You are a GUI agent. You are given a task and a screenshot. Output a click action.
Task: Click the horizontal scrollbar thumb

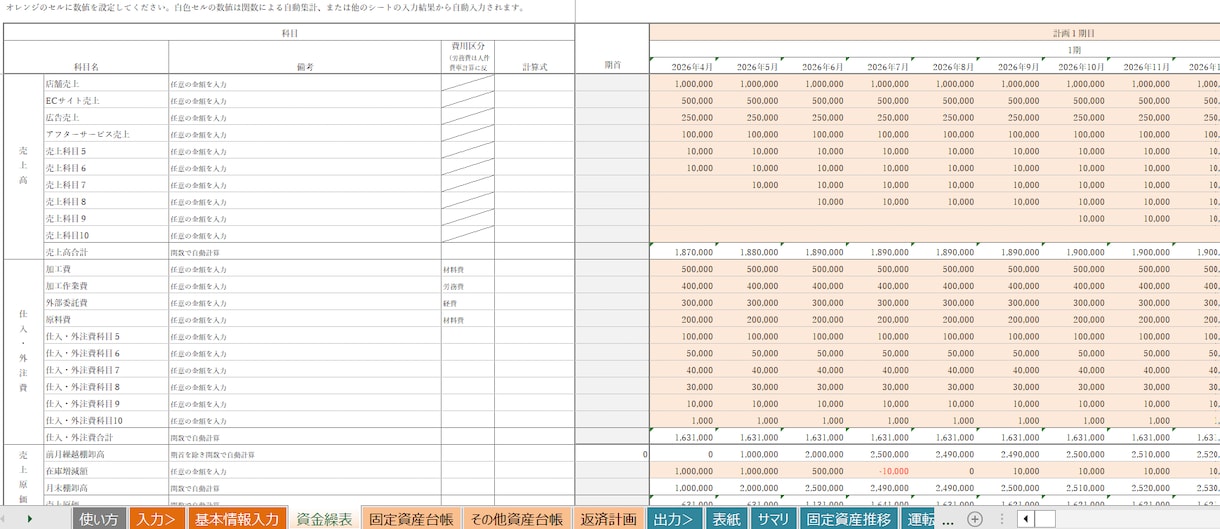point(1045,519)
